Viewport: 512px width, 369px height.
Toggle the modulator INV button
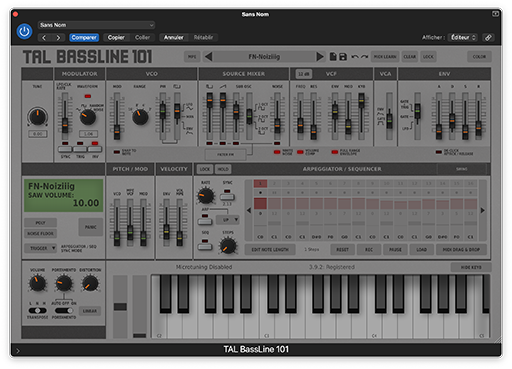click(95, 149)
